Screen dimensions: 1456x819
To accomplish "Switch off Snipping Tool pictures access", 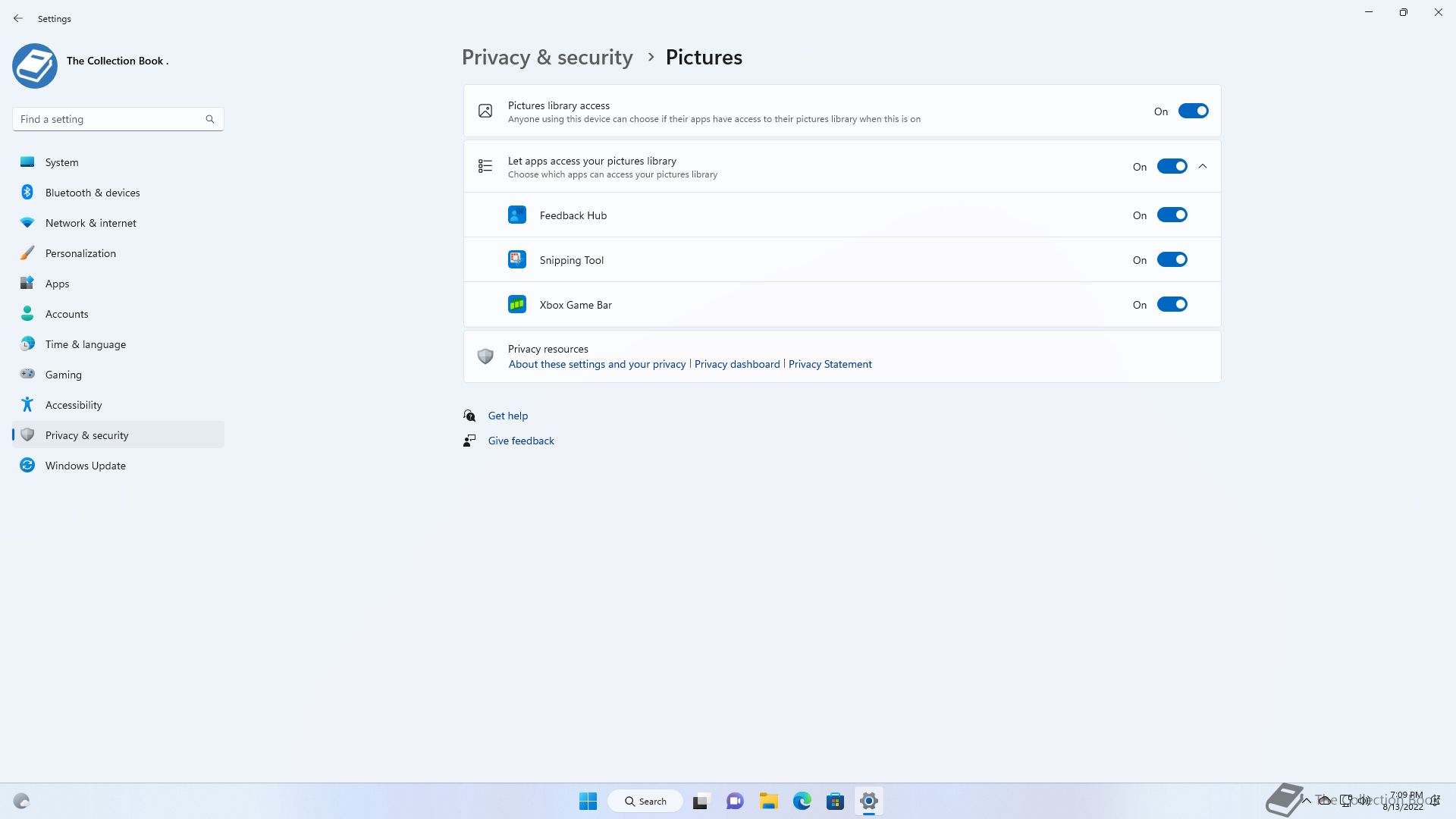I will [1172, 259].
